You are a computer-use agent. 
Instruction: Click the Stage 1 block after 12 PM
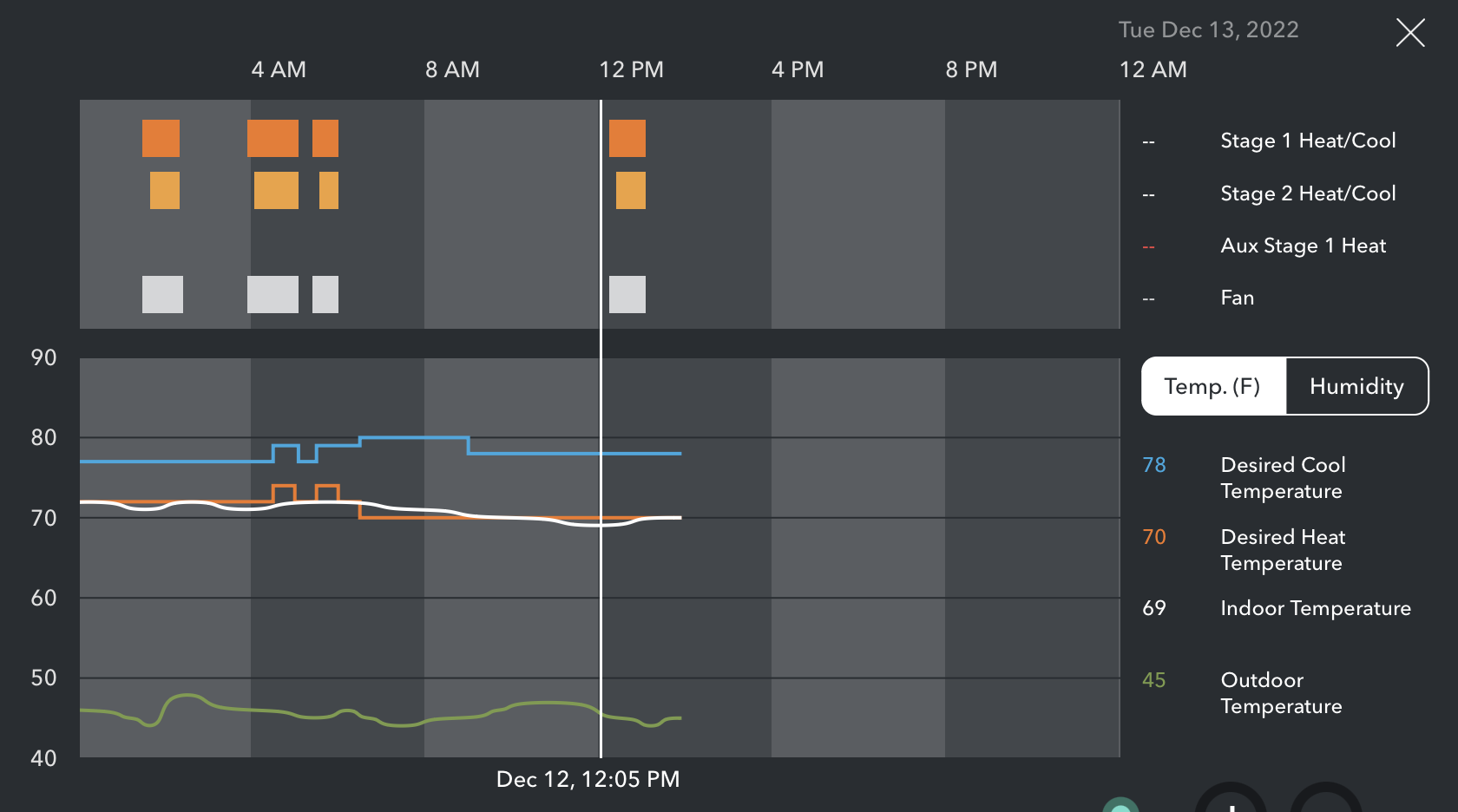click(x=627, y=139)
